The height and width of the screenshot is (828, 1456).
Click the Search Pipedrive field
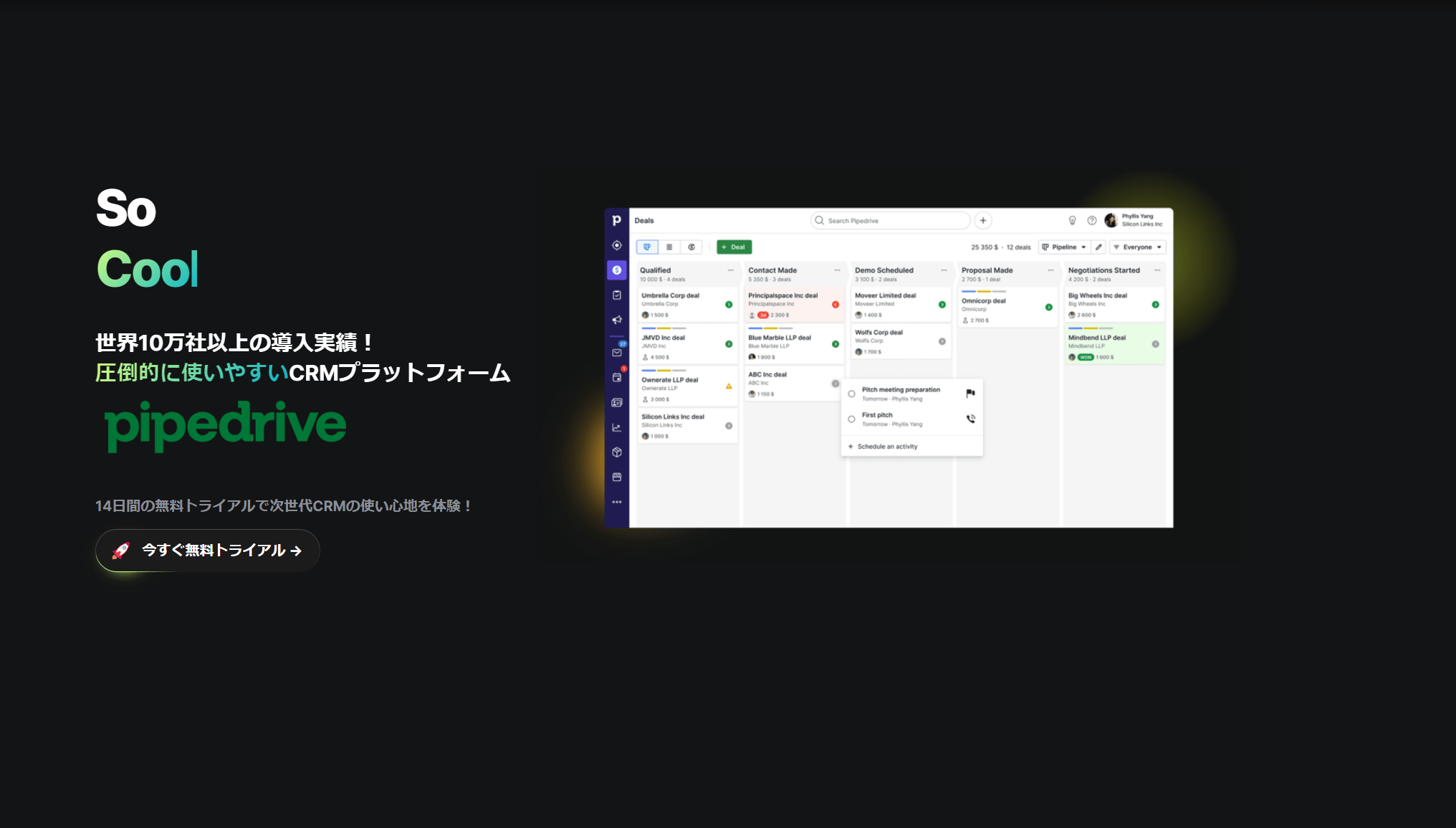[x=890, y=221]
